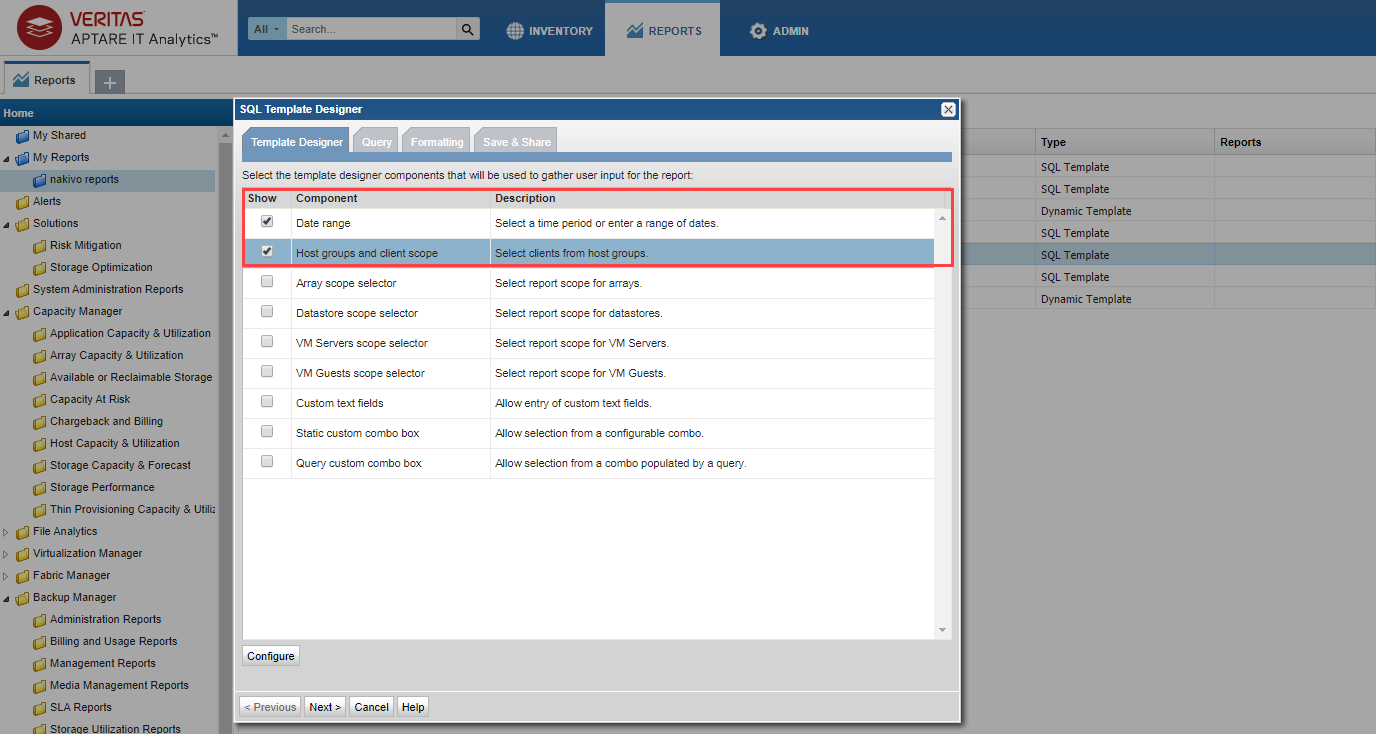1376x734 pixels.
Task: Expand the File Analytics tree node
Action: (x=6, y=532)
